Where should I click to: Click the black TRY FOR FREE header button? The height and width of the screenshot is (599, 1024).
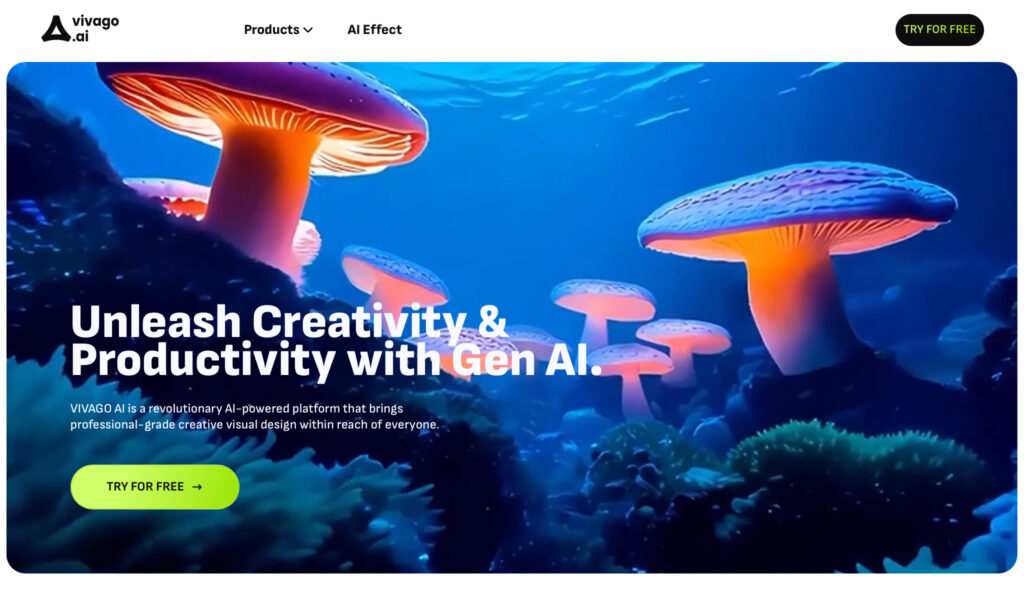tap(939, 29)
